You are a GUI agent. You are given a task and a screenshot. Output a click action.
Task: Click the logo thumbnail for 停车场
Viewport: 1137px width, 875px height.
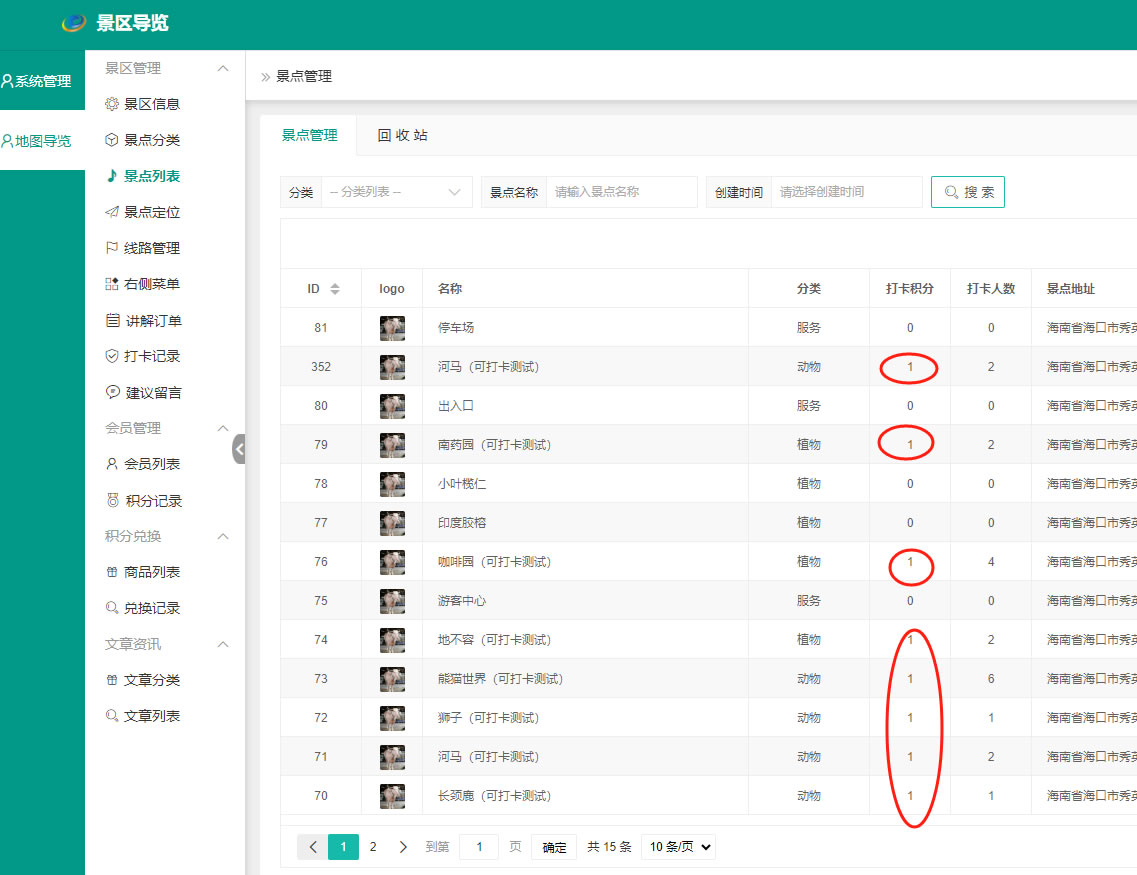click(392, 328)
